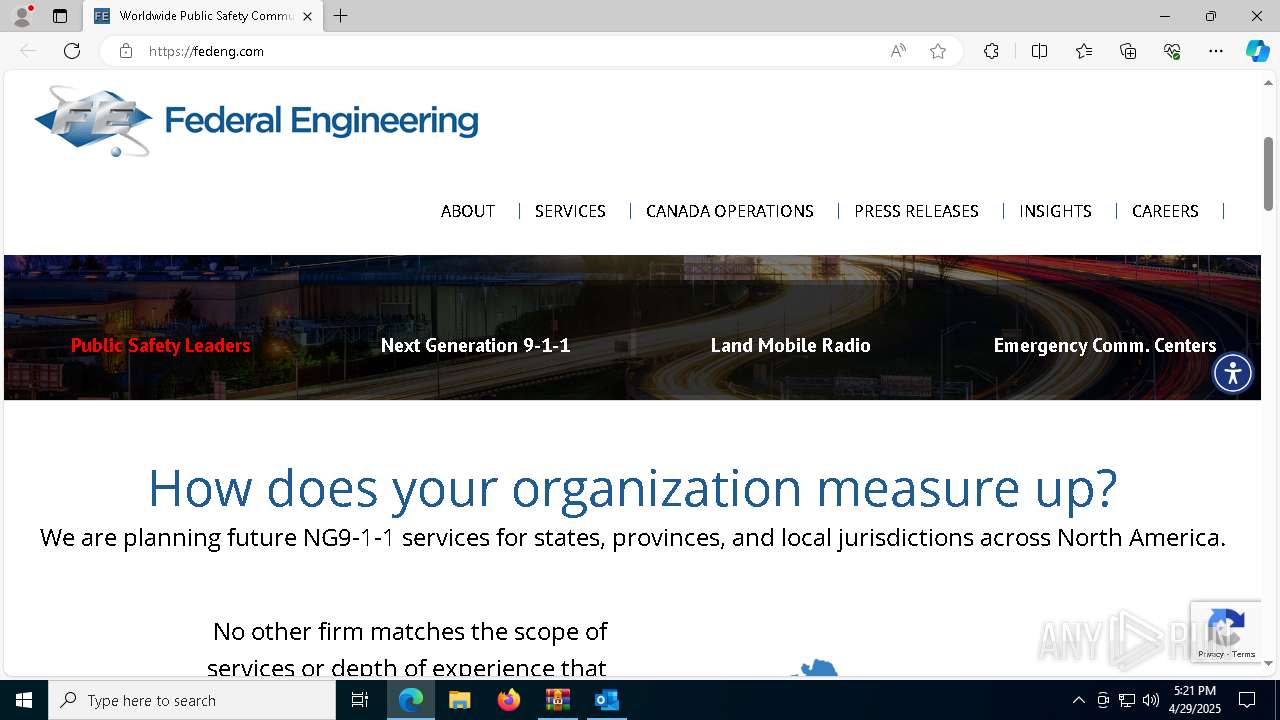
Task: Close the Worldwide Public Safety tab
Action: pos(307,16)
